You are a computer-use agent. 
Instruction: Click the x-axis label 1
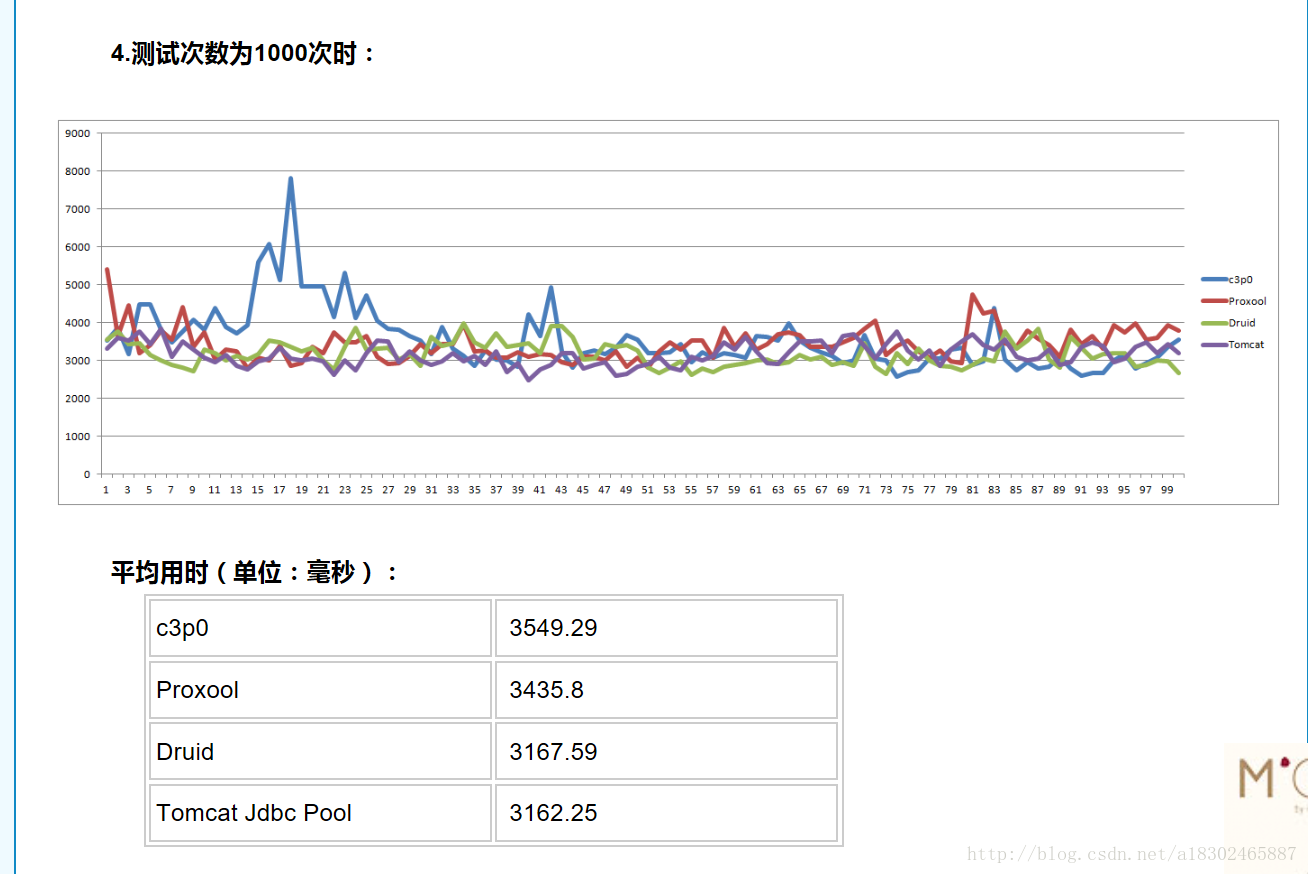(x=106, y=490)
